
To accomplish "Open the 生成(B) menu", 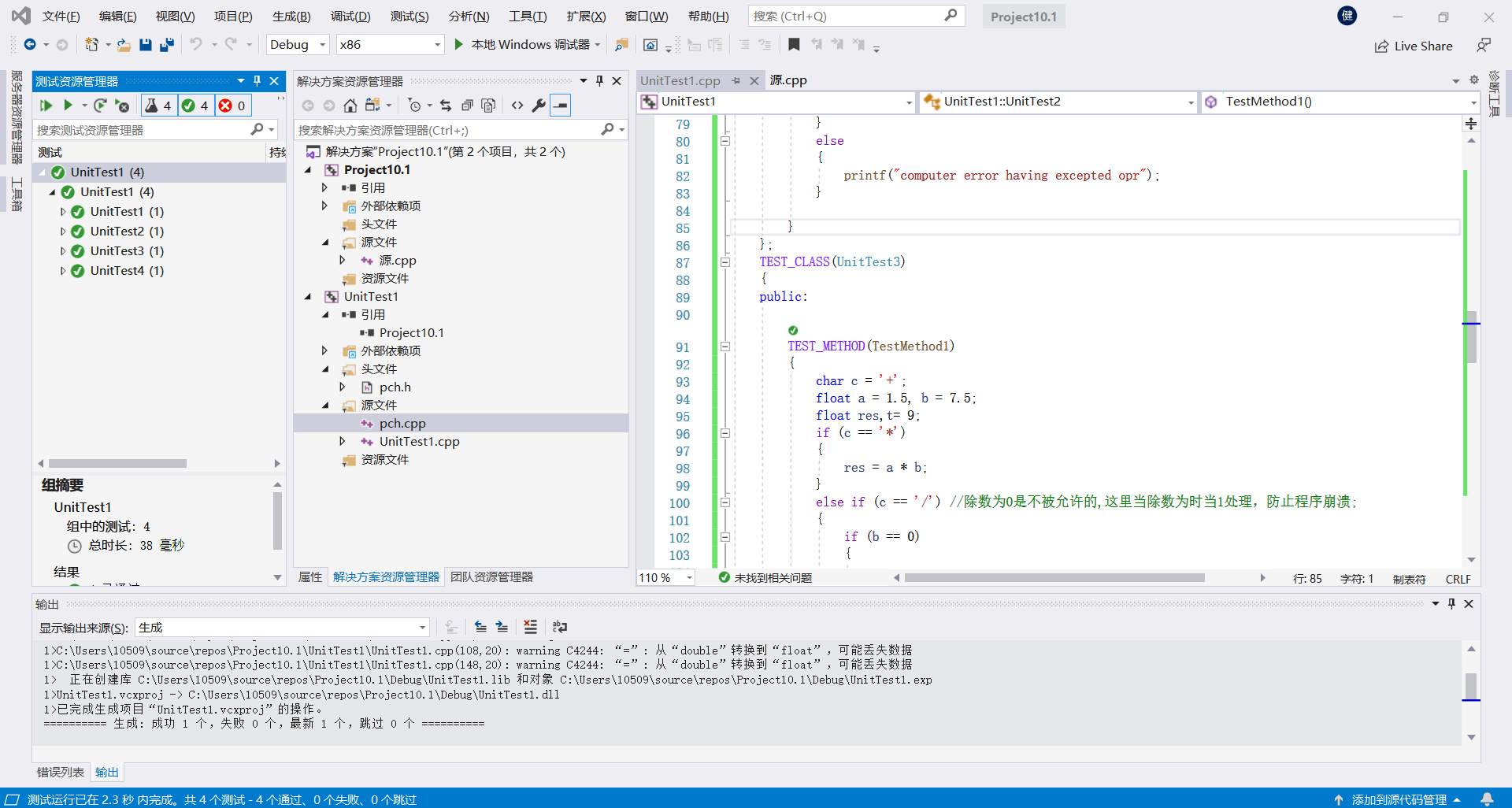I will [x=291, y=17].
